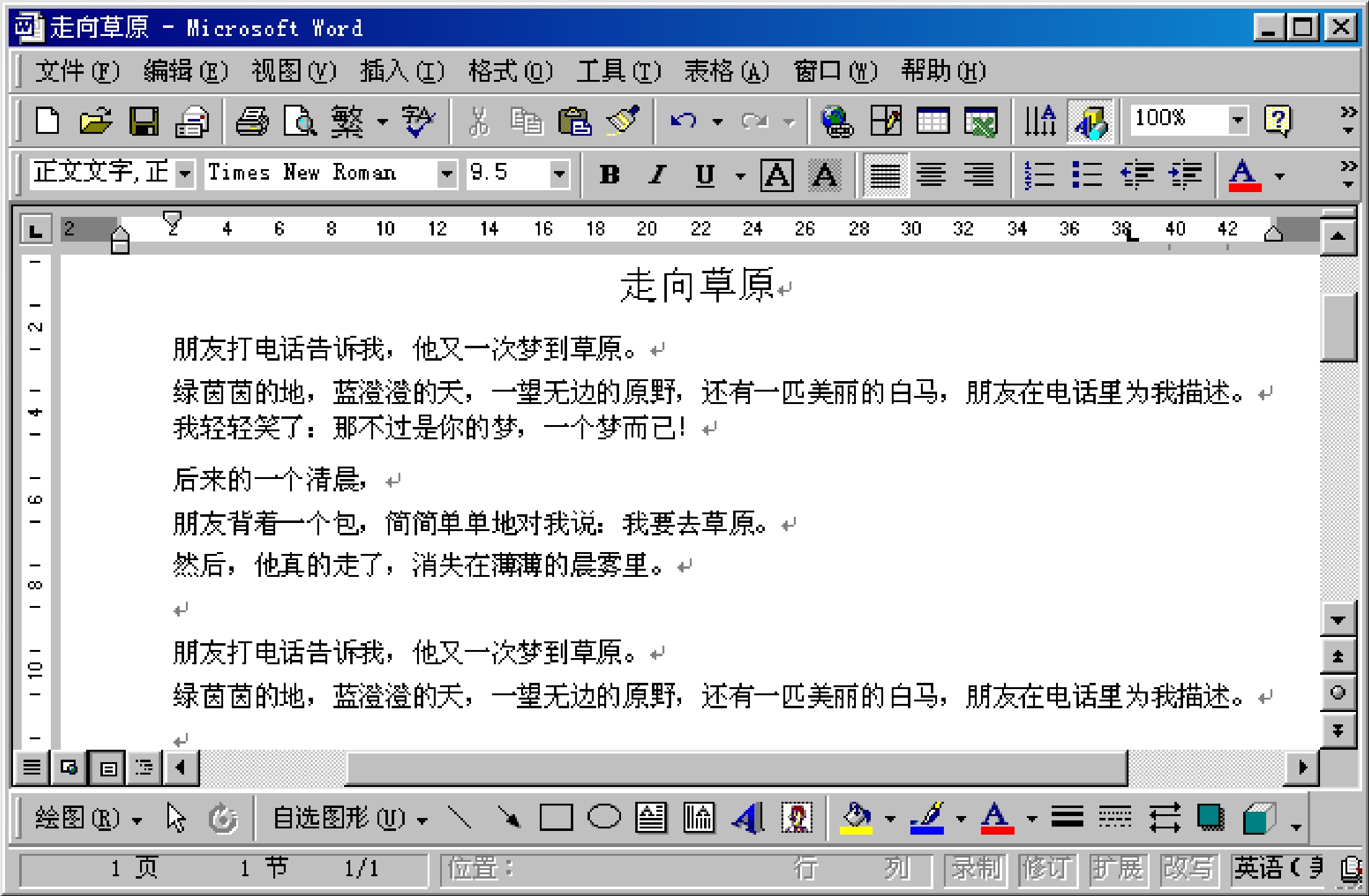
Task: Expand the Times New Roman font dropdown
Action: click(x=446, y=173)
